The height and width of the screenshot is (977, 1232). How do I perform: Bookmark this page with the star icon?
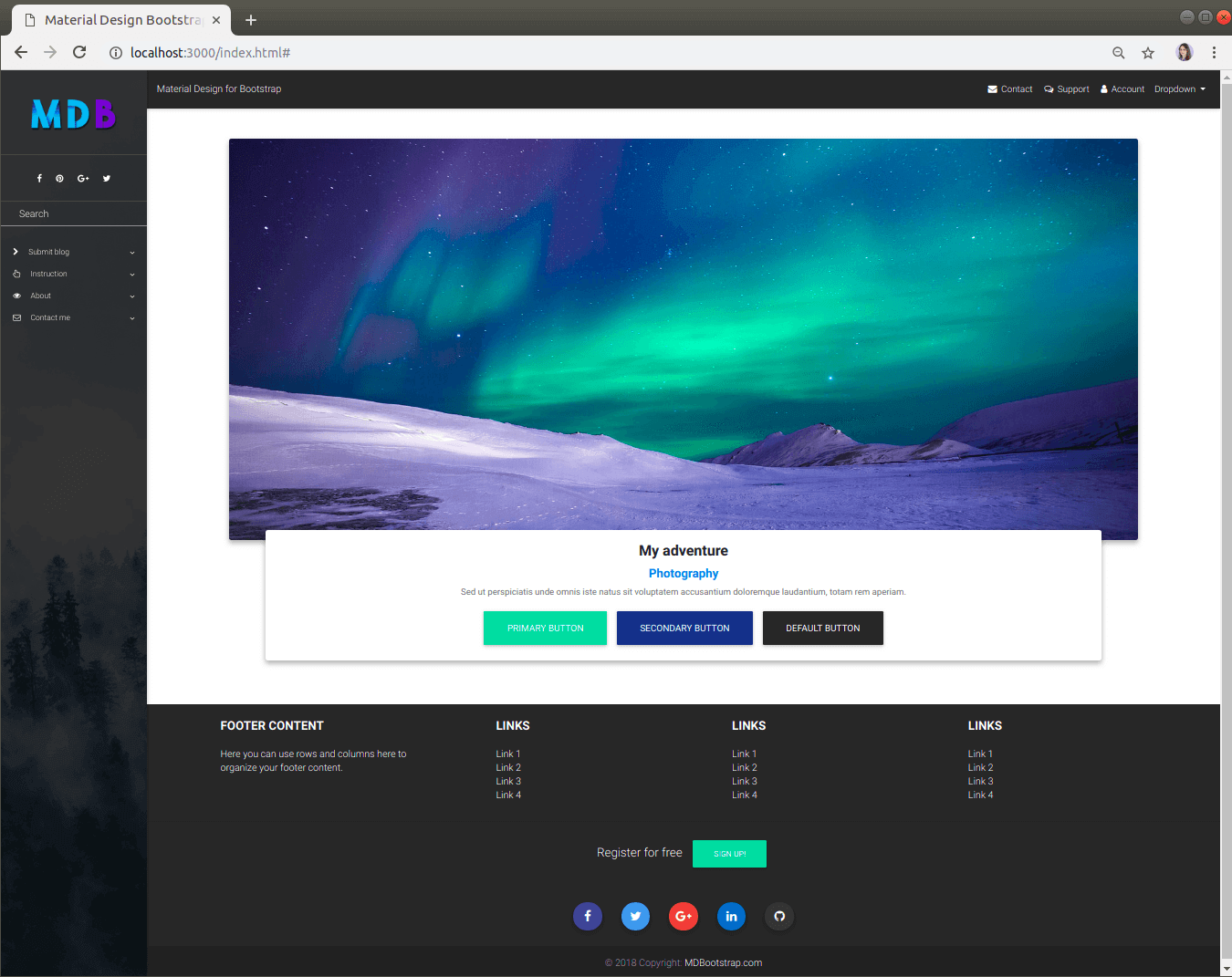pyautogui.click(x=1148, y=53)
